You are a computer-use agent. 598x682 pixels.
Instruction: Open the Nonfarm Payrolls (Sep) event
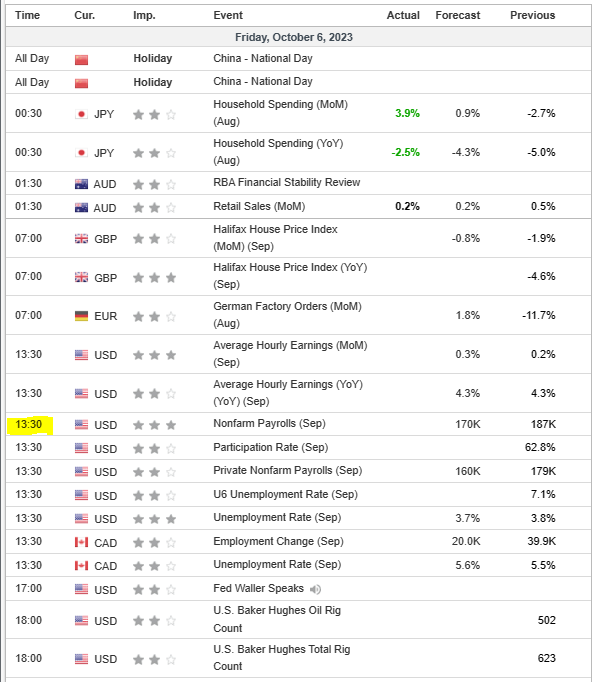[x=269, y=424]
